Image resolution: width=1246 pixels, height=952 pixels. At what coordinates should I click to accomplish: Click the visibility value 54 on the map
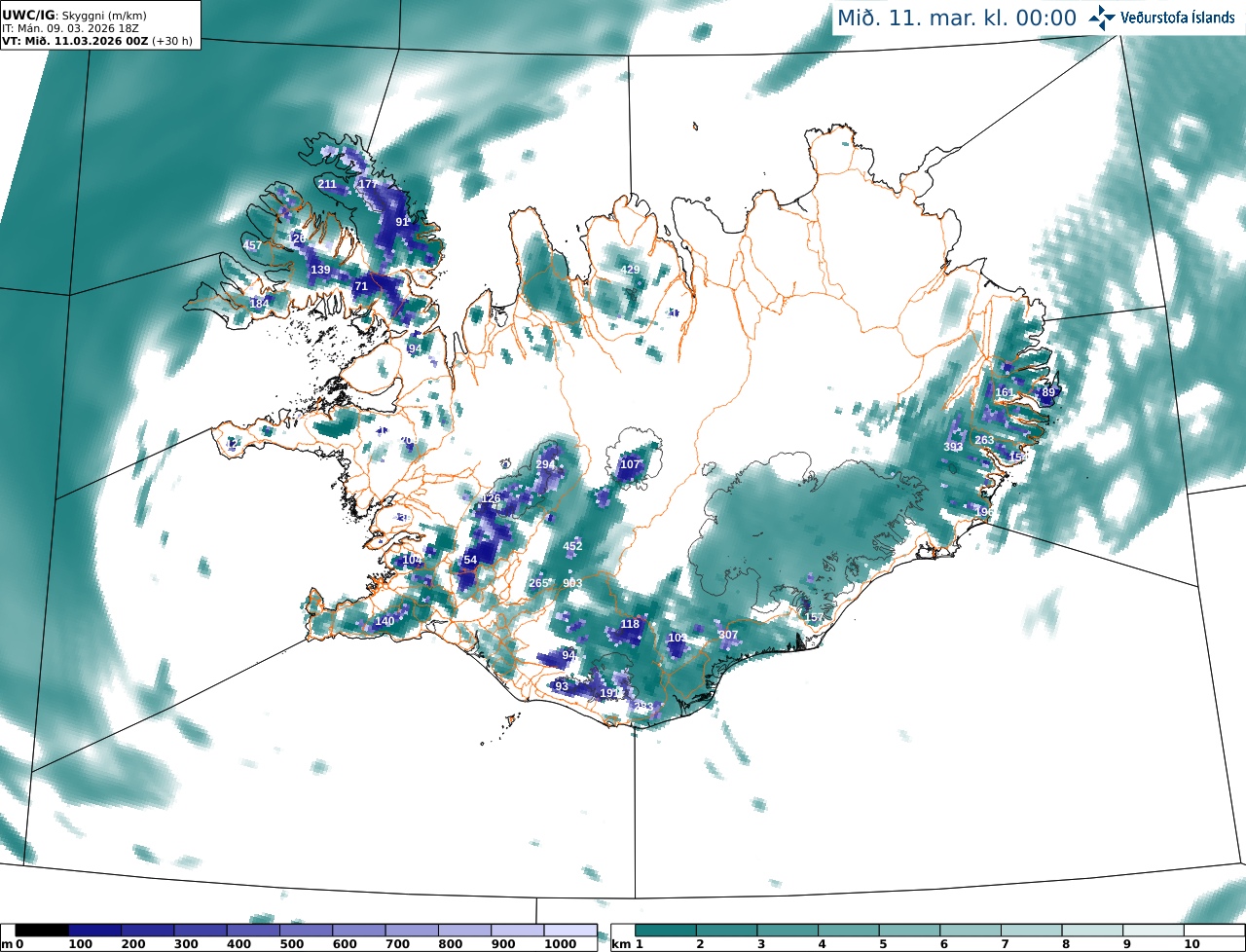[470, 560]
